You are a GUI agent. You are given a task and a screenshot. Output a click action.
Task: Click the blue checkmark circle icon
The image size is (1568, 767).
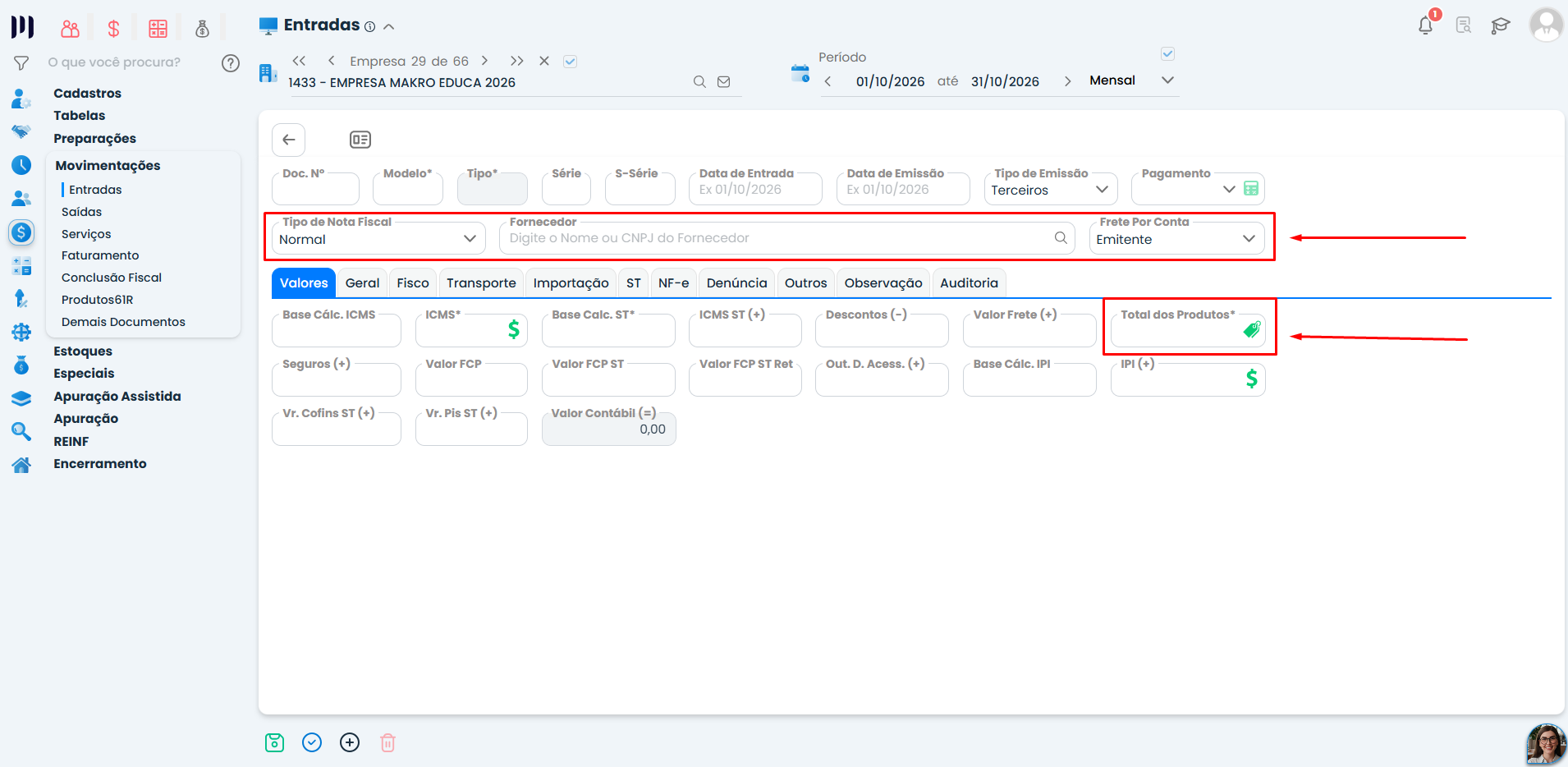(312, 743)
